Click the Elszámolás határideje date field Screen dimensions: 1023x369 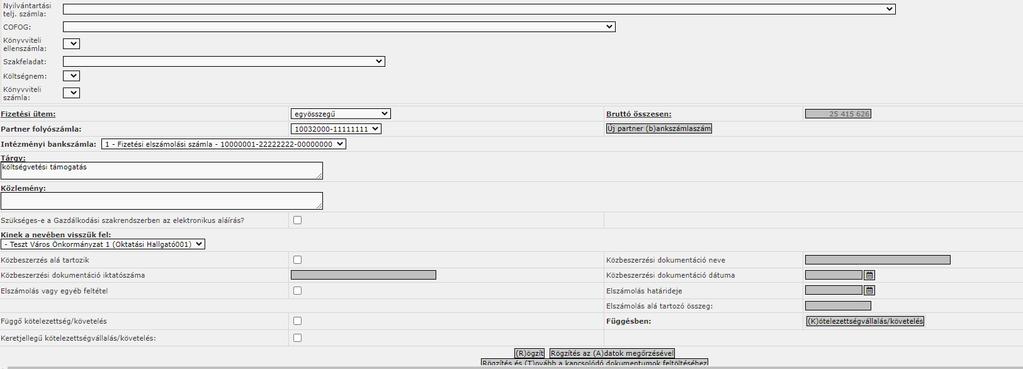click(x=834, y=290)
